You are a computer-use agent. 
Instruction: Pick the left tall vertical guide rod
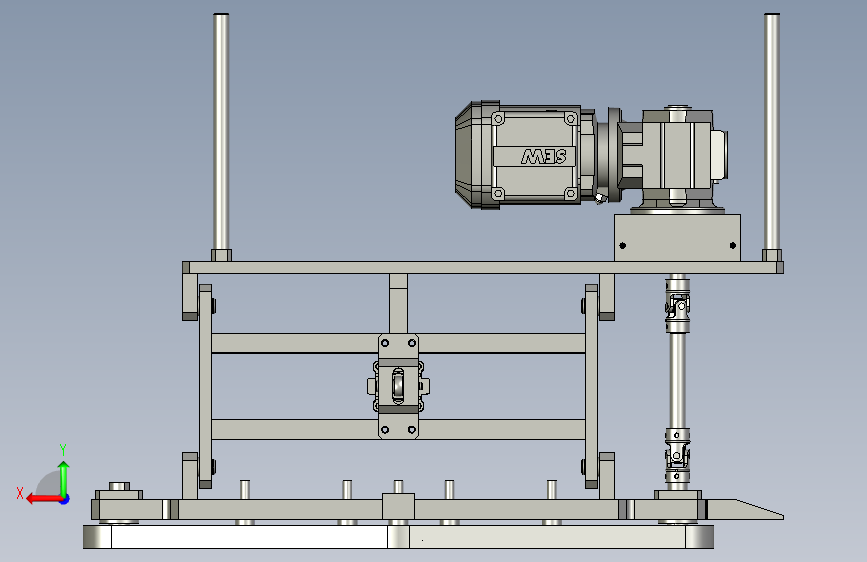click(x=221, y=133)
